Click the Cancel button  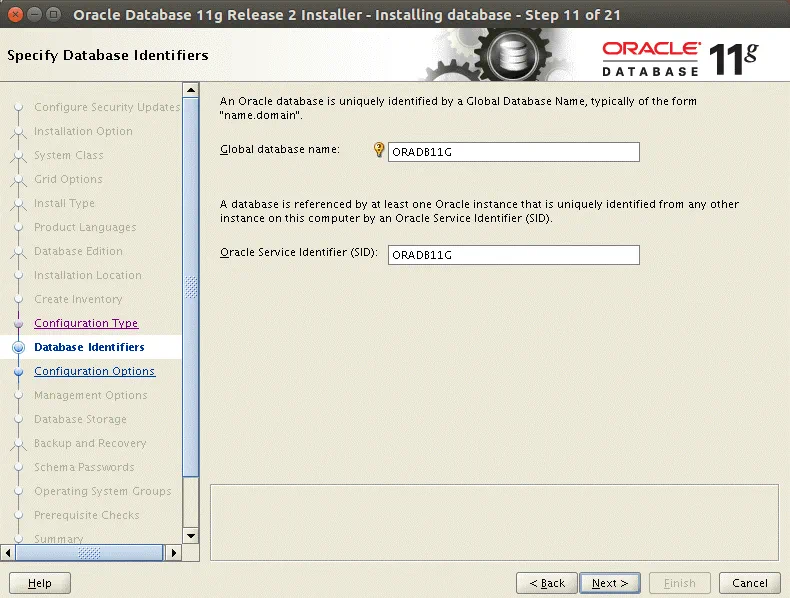tap(749, 583)
